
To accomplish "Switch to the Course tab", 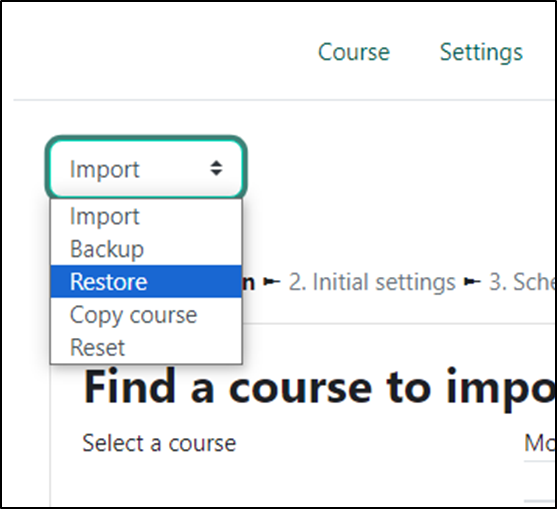I will [354, 52].
